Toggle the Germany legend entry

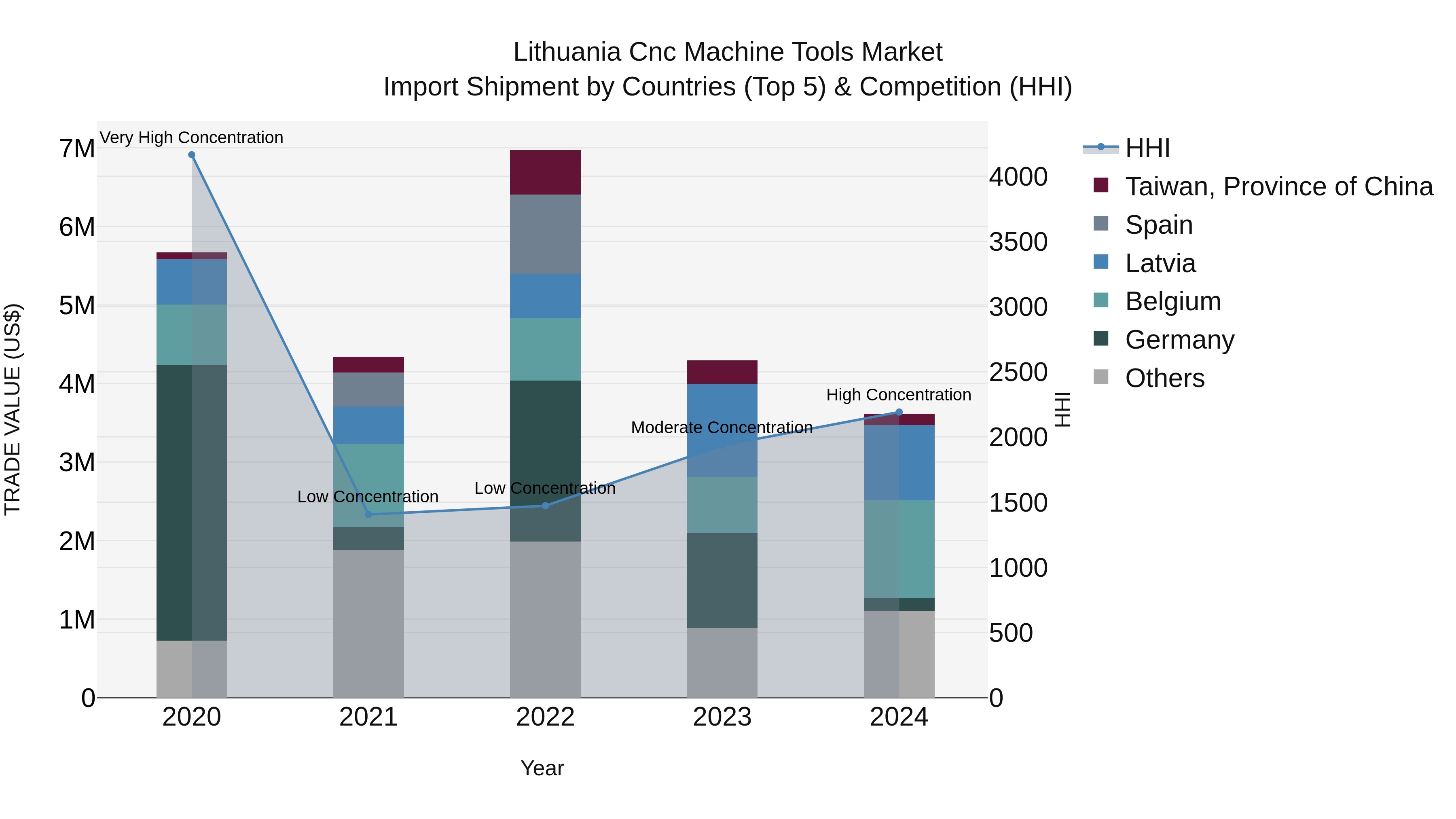(1164, 340)
